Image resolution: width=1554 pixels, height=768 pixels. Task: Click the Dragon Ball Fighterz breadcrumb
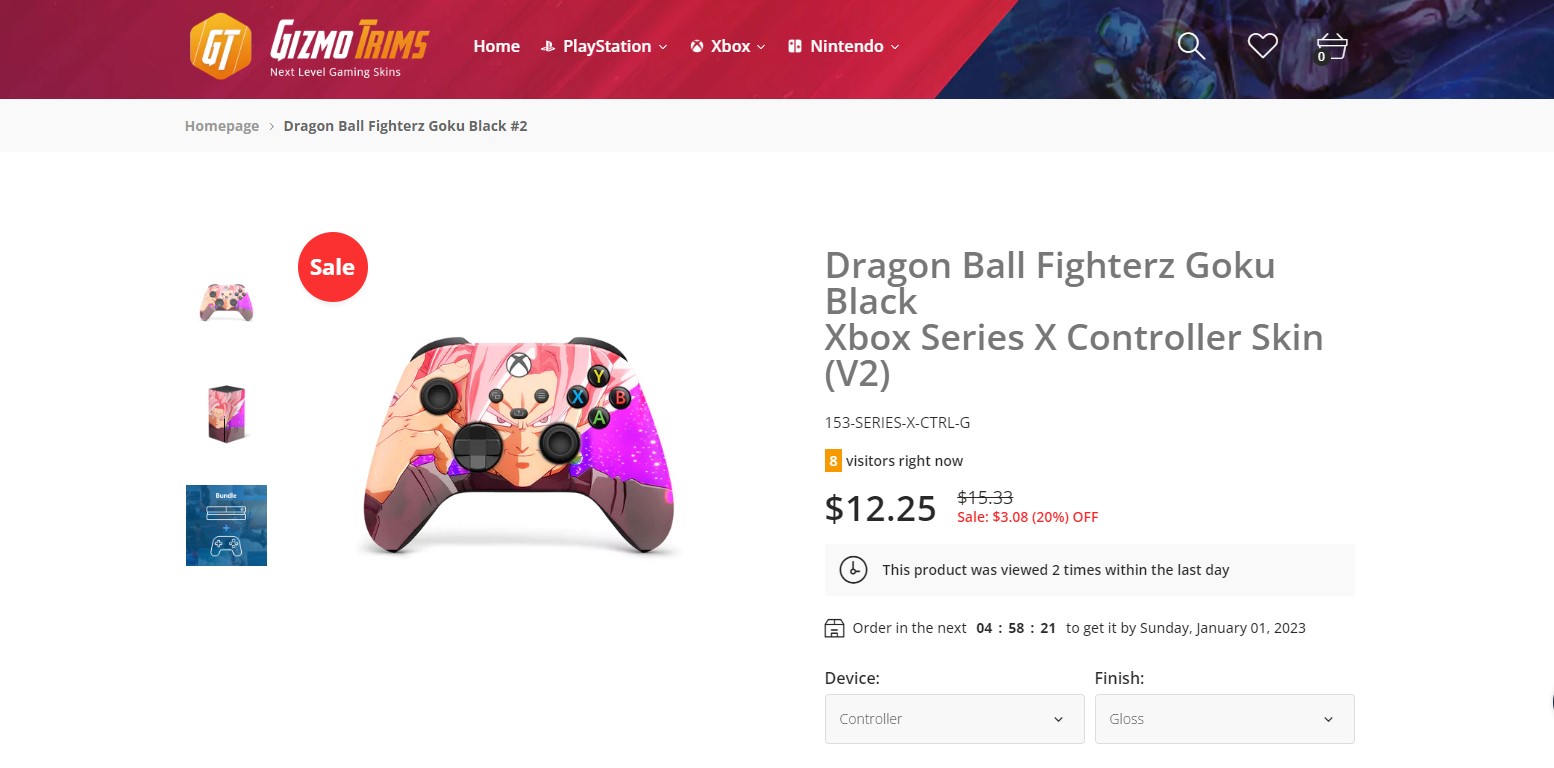click(405, 126)
